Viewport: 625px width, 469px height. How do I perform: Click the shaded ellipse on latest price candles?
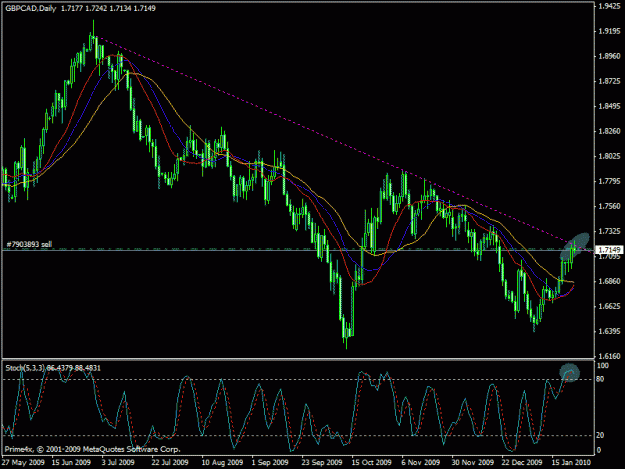tap(574, 247)
